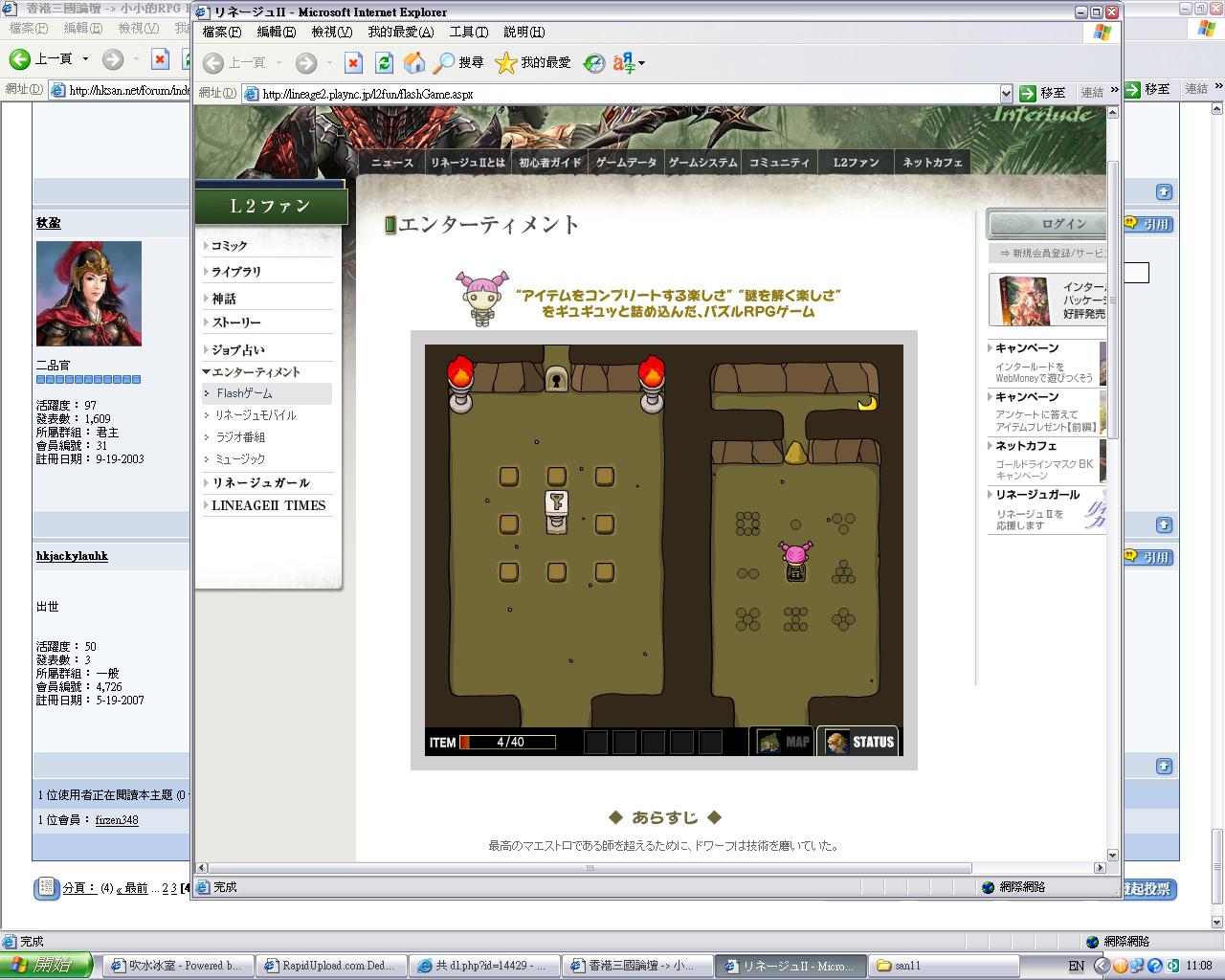Click the right flaming torch in game
This screenshot has height=980, width=1225.
click(652, 383)
